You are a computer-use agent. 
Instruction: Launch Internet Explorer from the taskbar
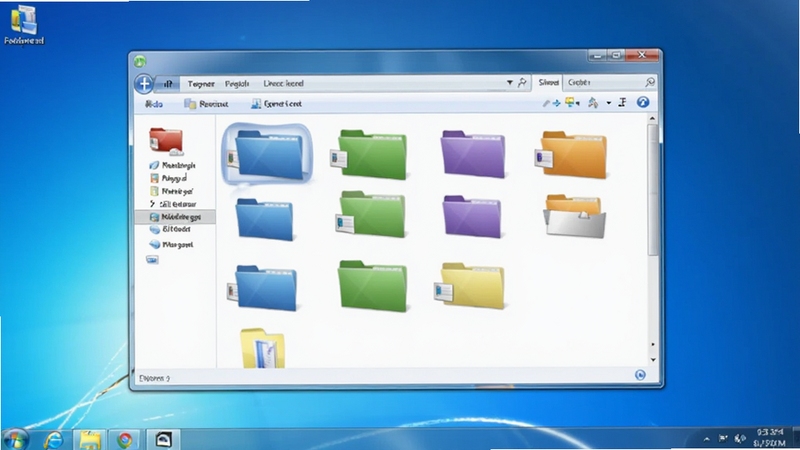pyautogui.click(x=54, y=439)
